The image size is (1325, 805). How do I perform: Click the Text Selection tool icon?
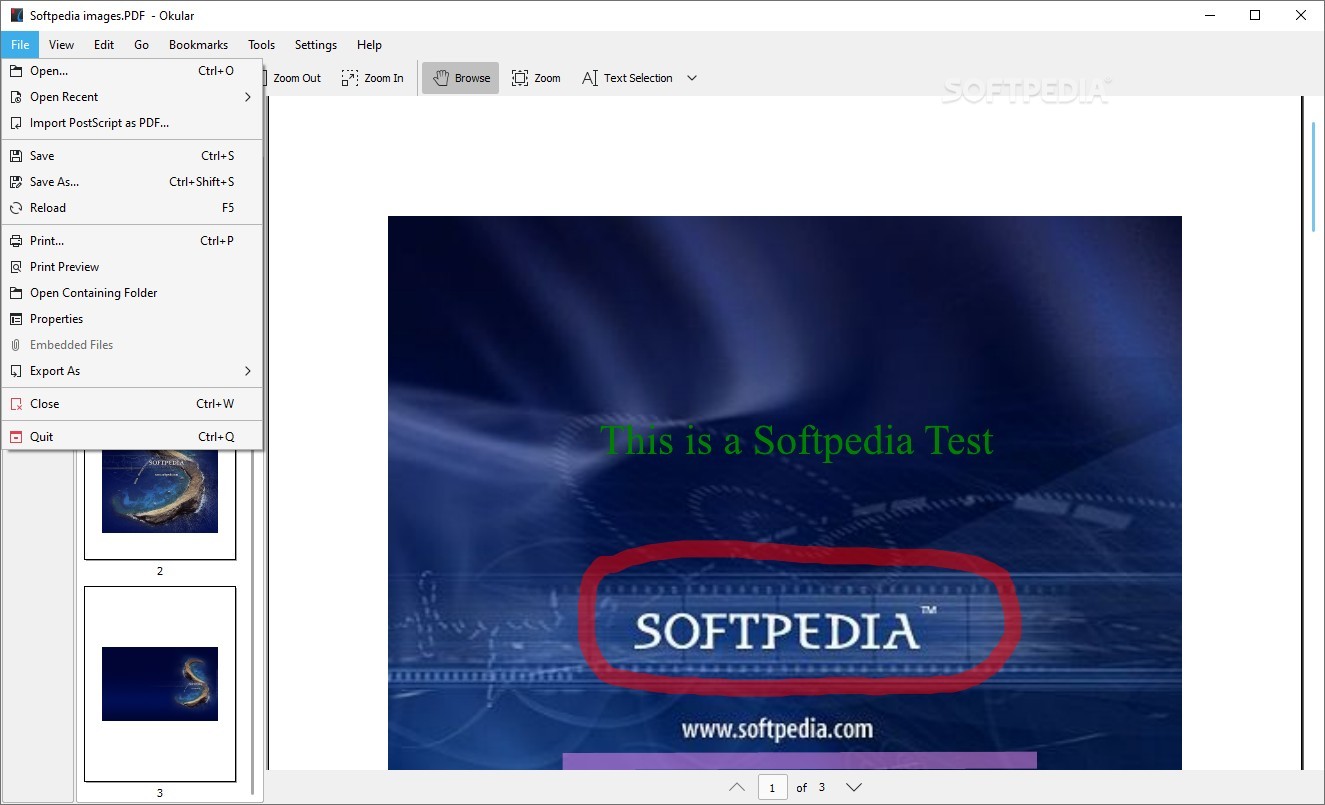click(x=590, y=78)
